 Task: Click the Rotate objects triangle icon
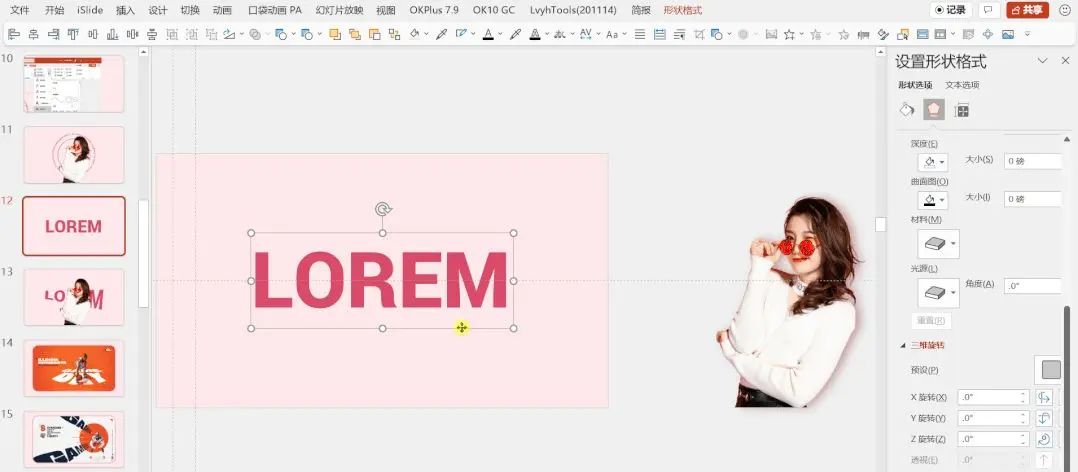[x=229, y=34]
